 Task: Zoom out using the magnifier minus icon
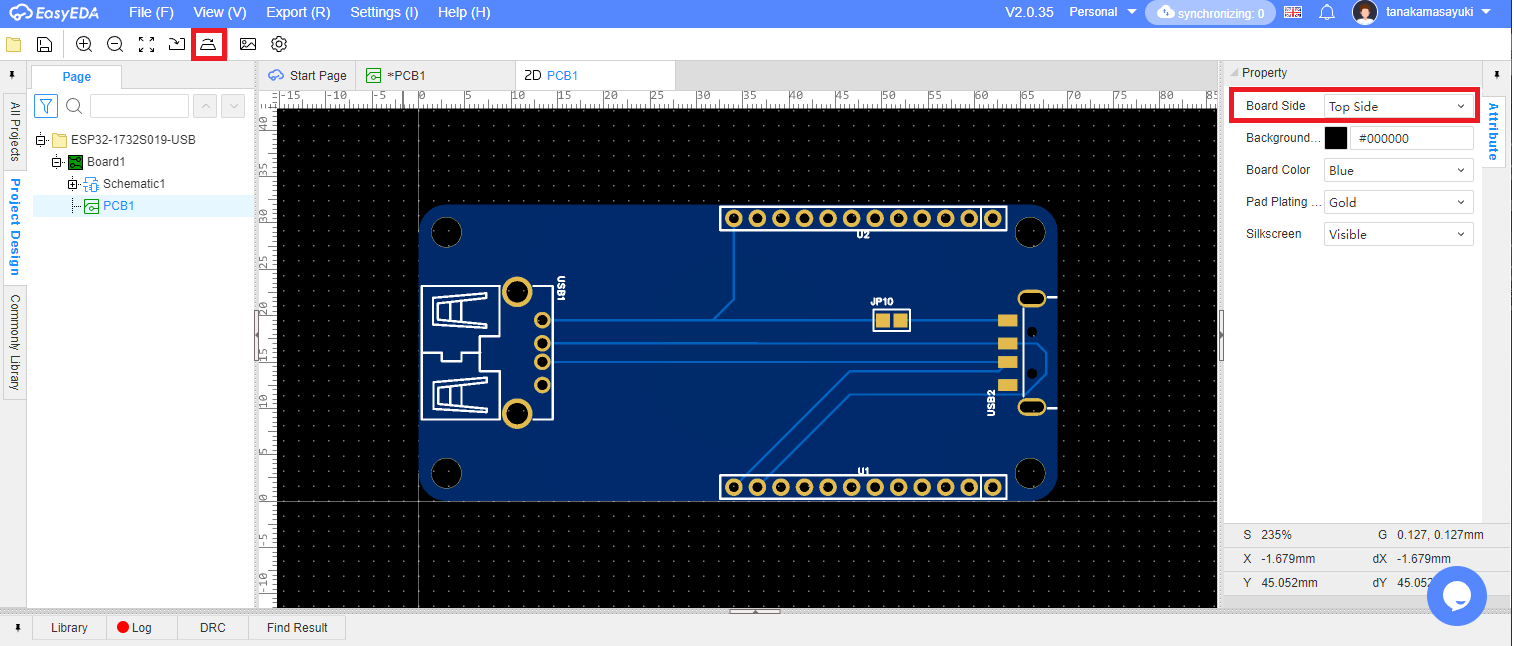[115, 44]
